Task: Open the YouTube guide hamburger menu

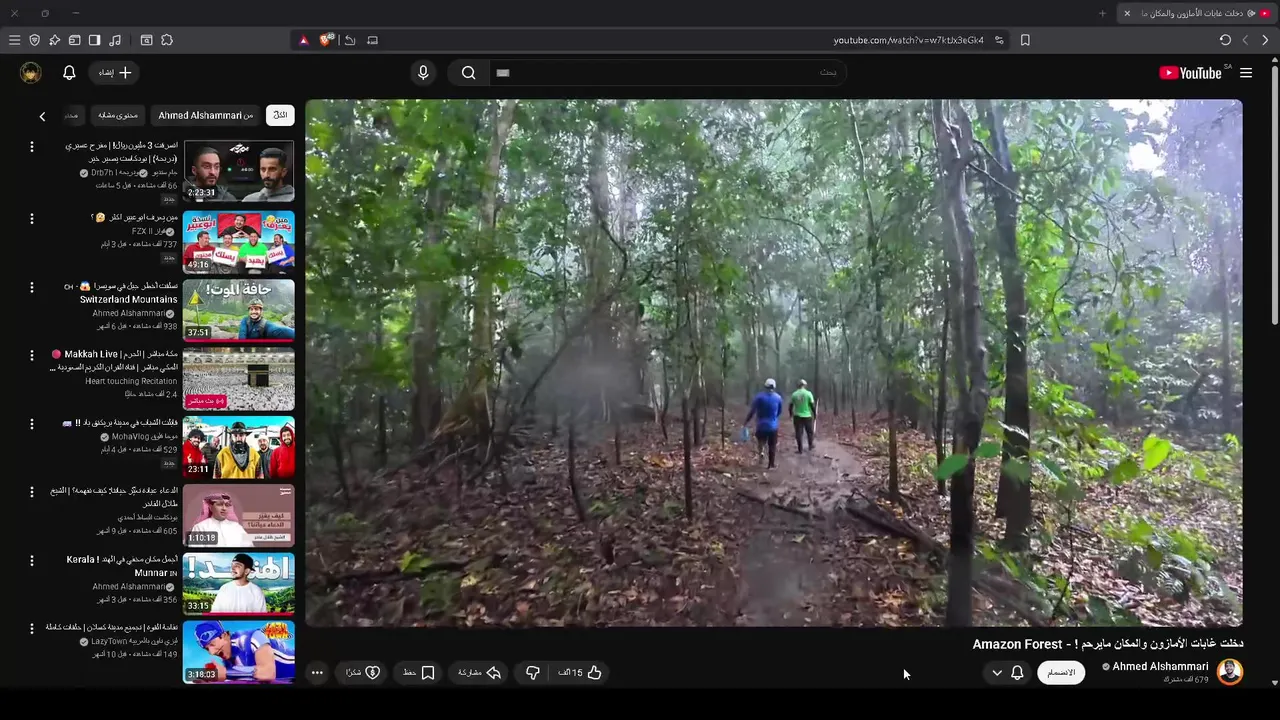Action: click(1246, 73)
